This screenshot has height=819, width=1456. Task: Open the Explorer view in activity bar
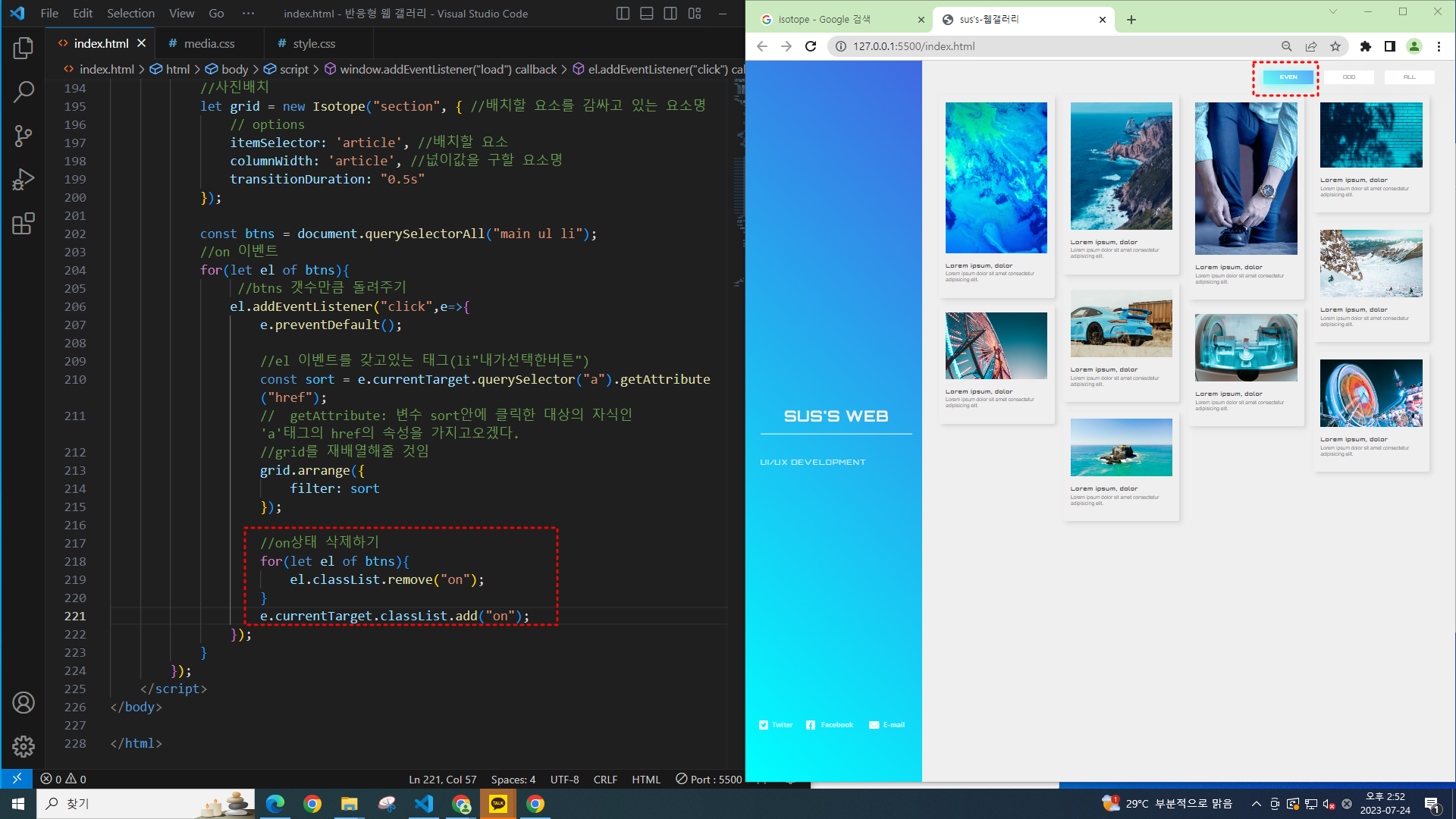(x=24, y=49)
